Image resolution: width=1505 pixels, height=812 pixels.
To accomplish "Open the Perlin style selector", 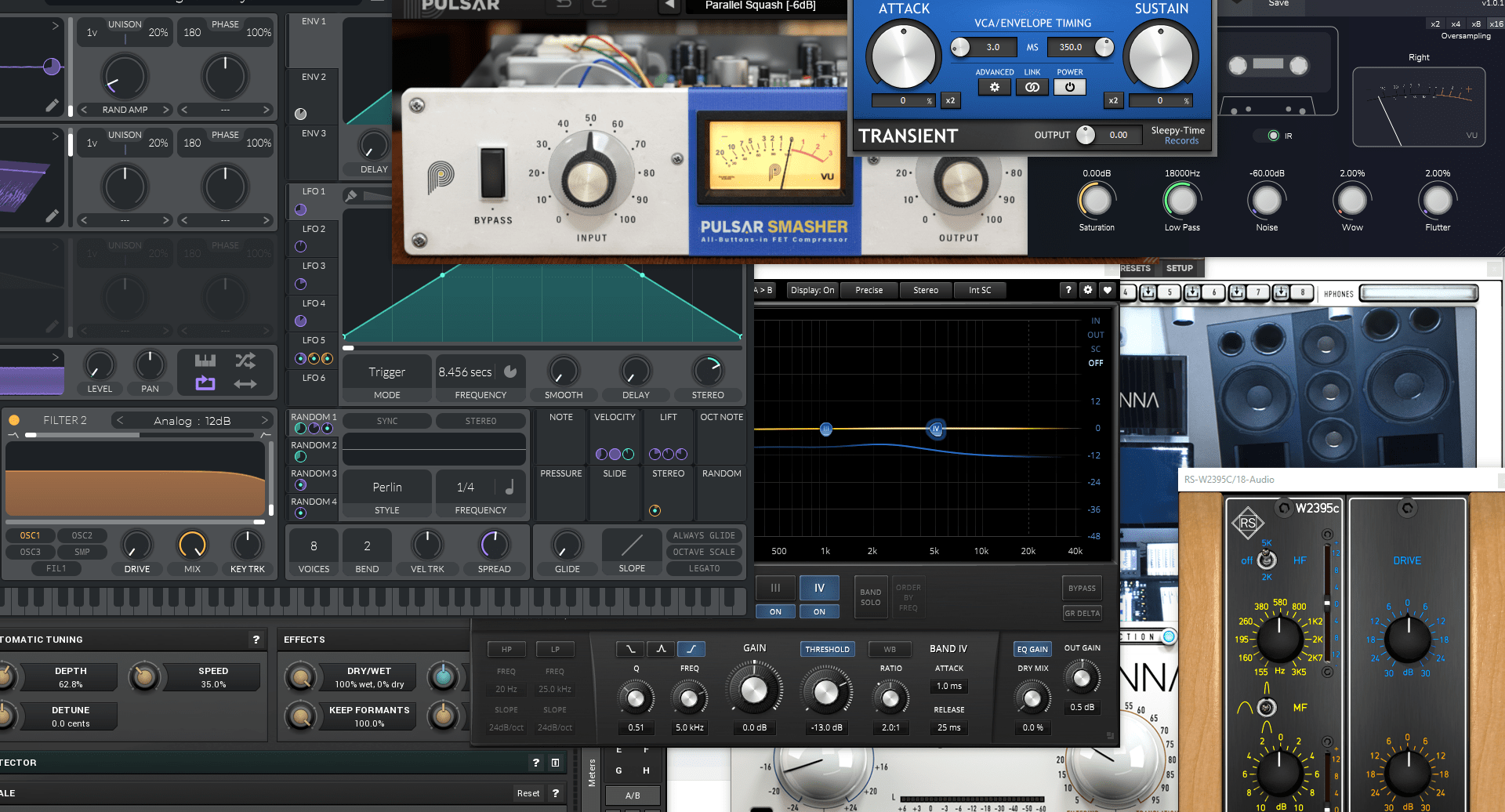I will pyautogui.click(x=387, y=487).
